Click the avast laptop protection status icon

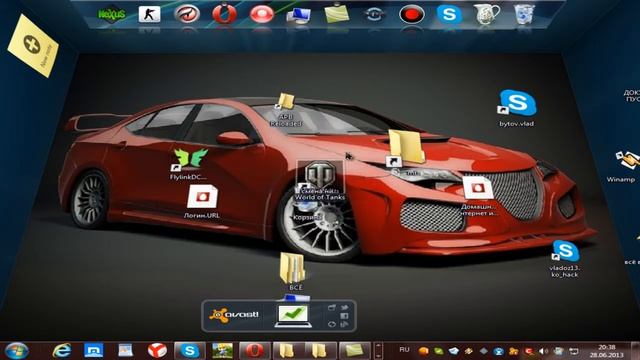(293, 316)
